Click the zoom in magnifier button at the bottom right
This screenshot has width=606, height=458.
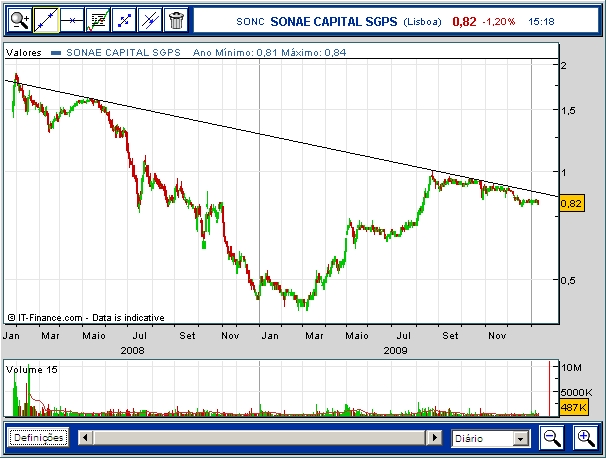(586, 438)
